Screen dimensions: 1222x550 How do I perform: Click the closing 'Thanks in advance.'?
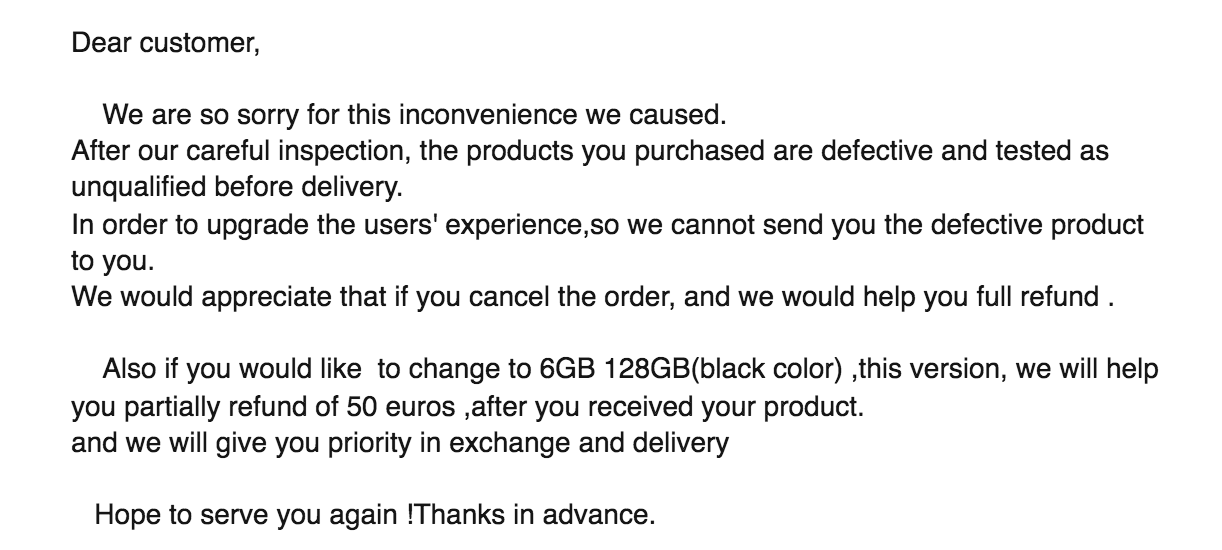(x=533, y=516)
